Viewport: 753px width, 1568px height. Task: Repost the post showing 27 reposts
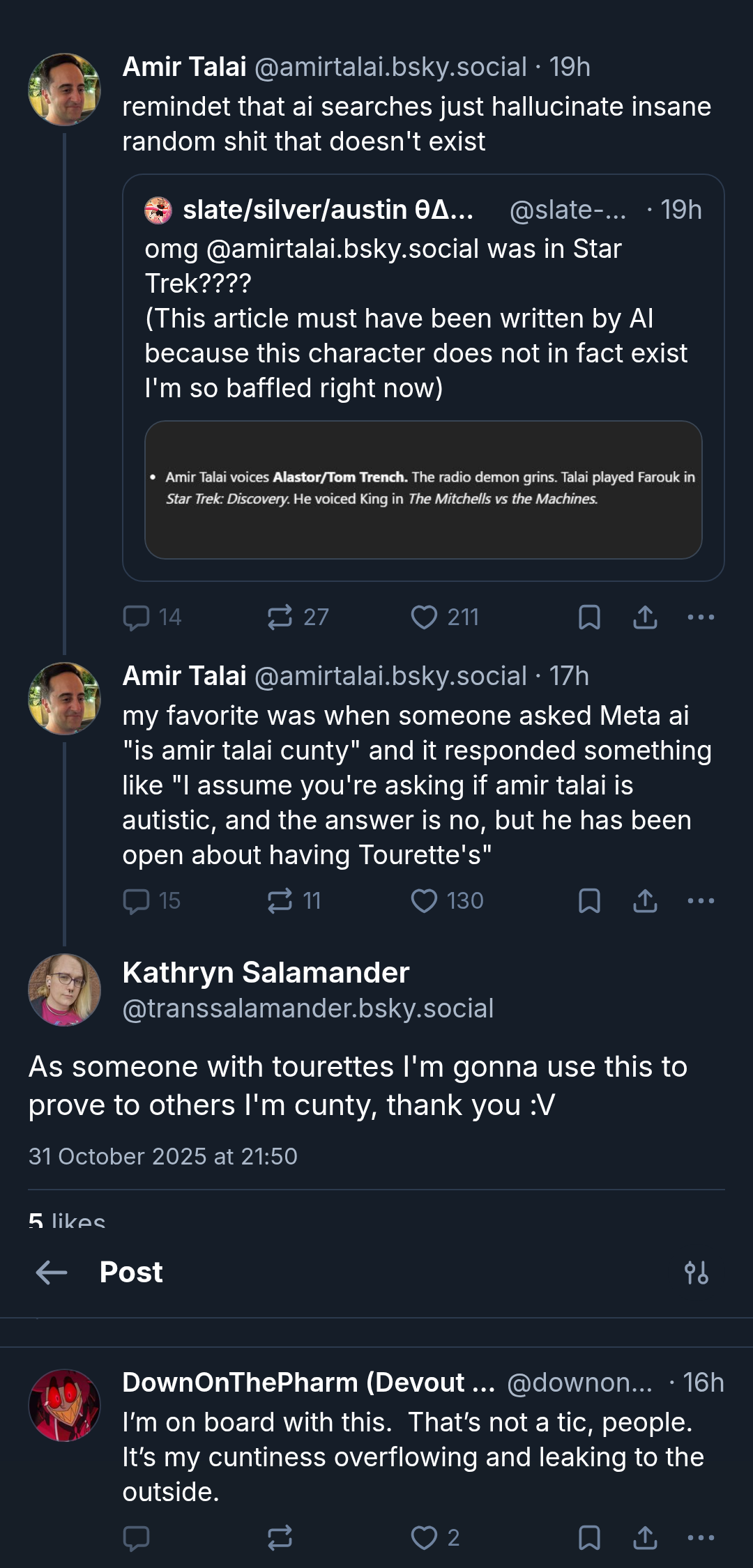[x=280, y=617]
